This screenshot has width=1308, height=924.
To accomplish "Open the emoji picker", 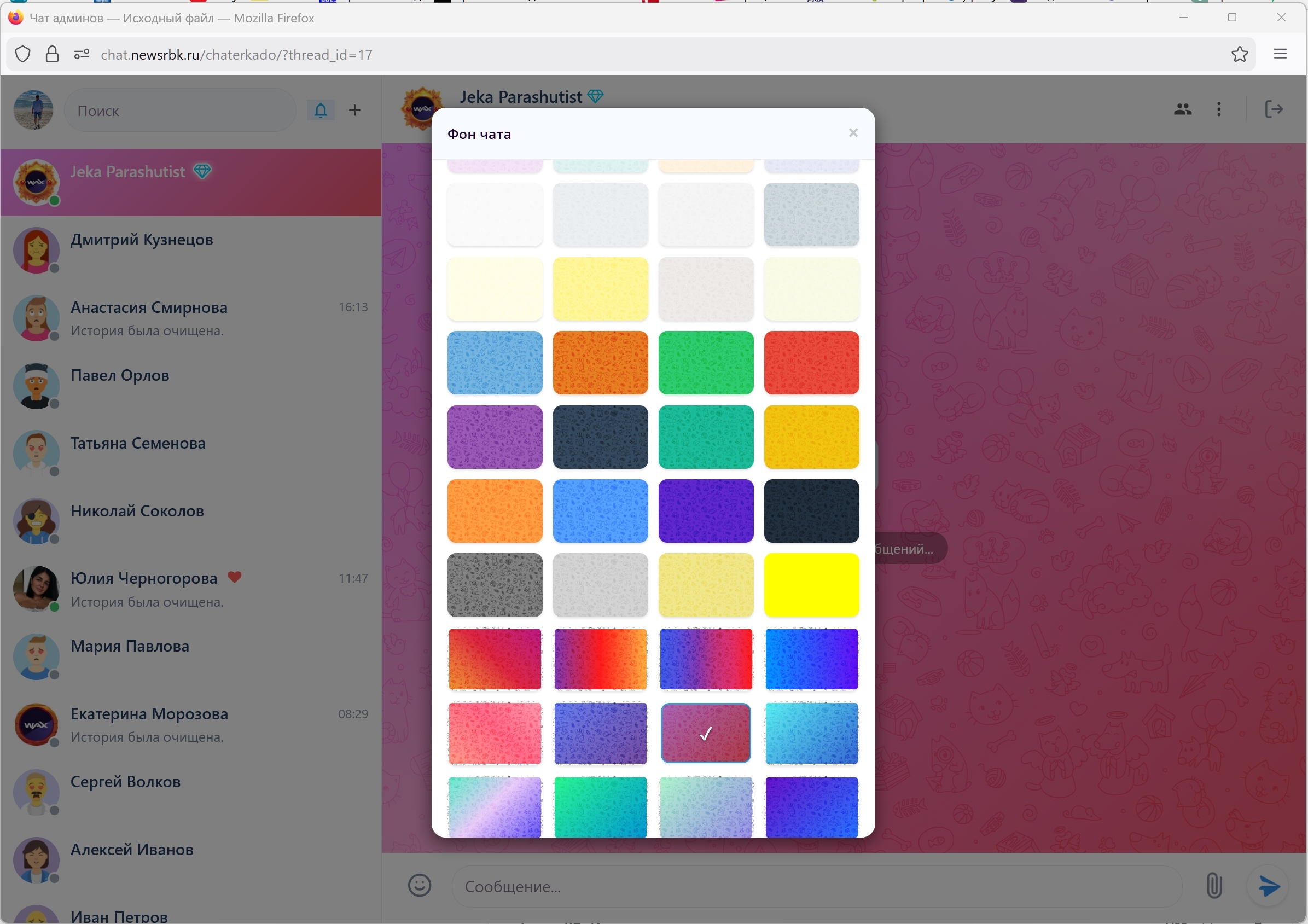I will (419, 886).
